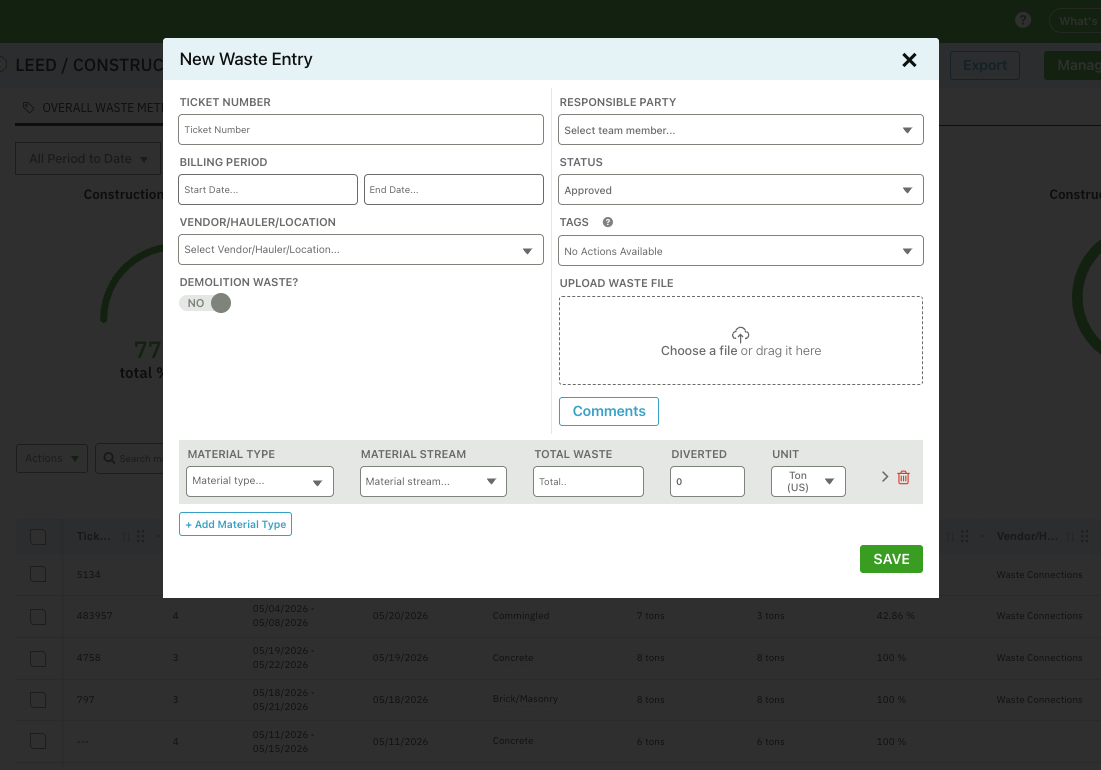Click the Ticket Number input field
The image size is (1101, 770).
click(x=361, y=130)
